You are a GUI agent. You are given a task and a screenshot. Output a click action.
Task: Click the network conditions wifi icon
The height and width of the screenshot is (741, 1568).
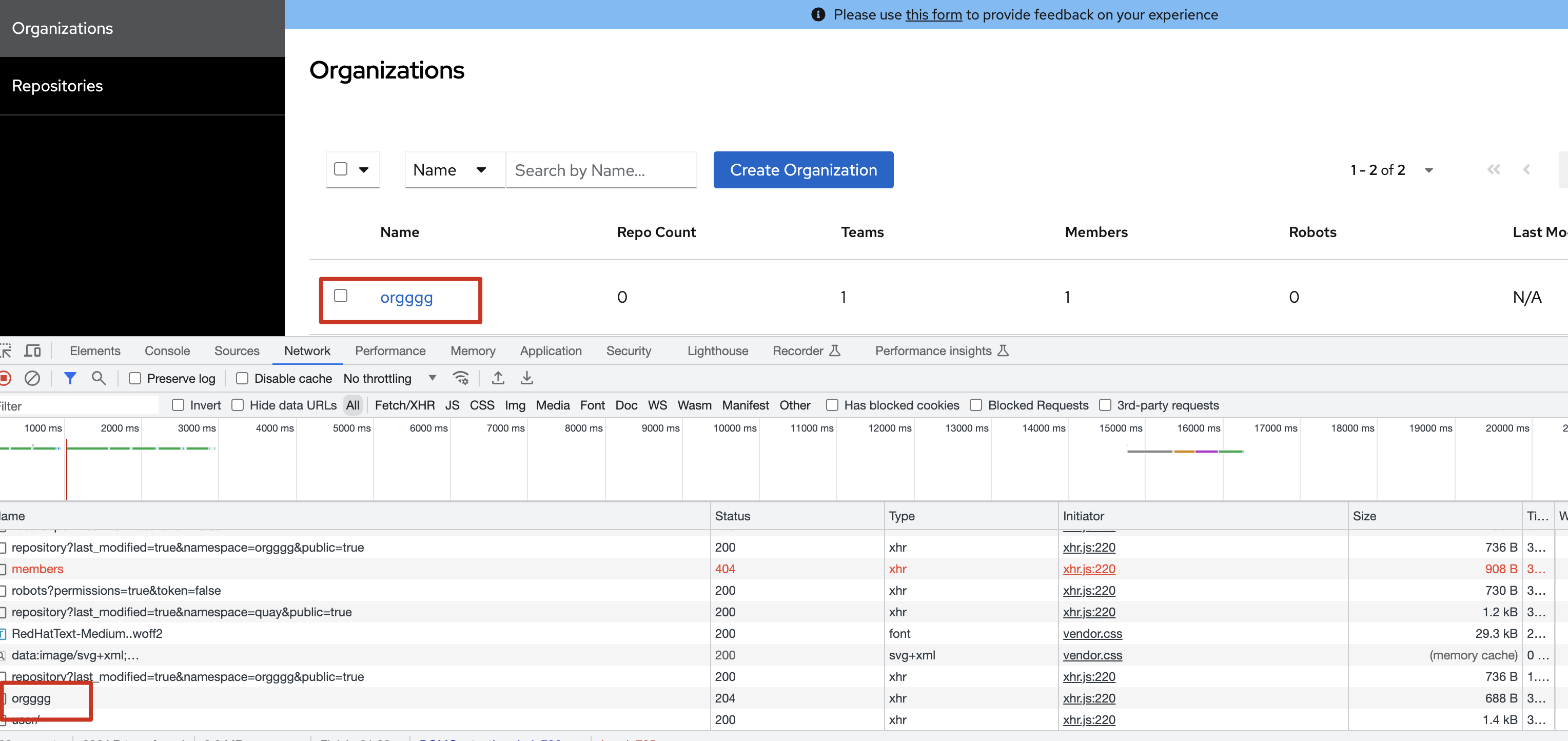(x=461, y=378)
